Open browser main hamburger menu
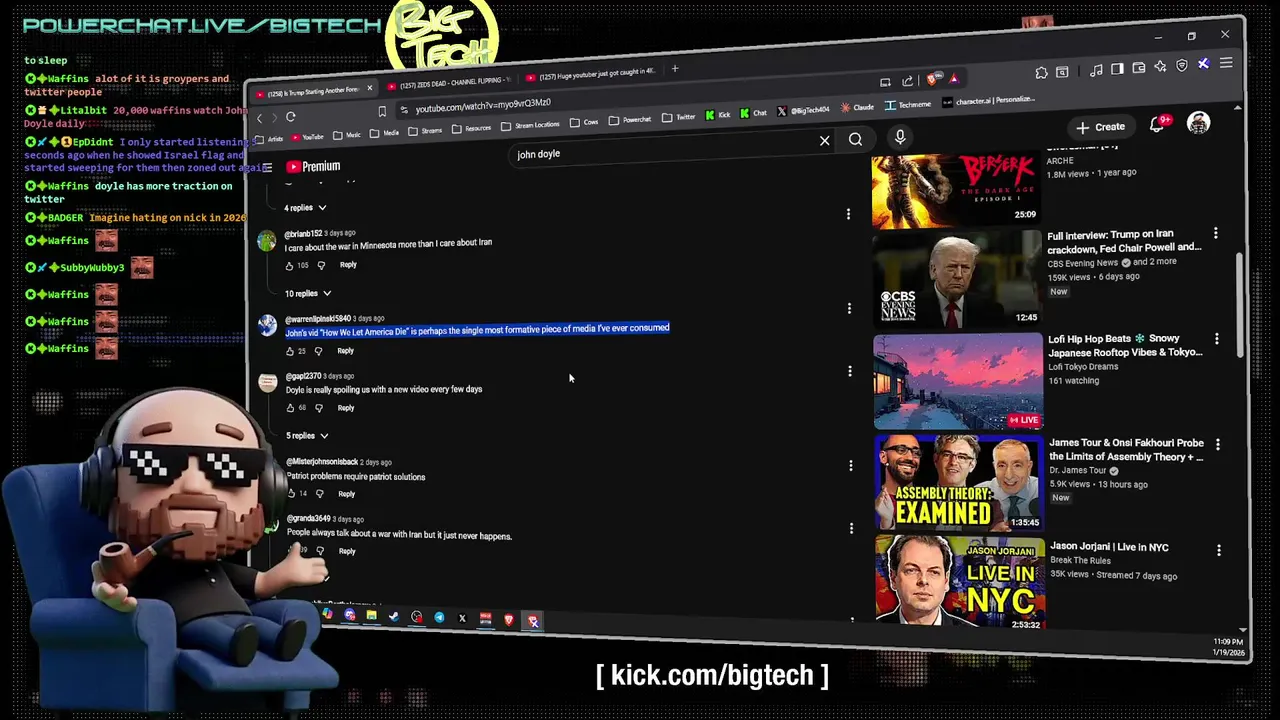 (x=1226, y=63)
